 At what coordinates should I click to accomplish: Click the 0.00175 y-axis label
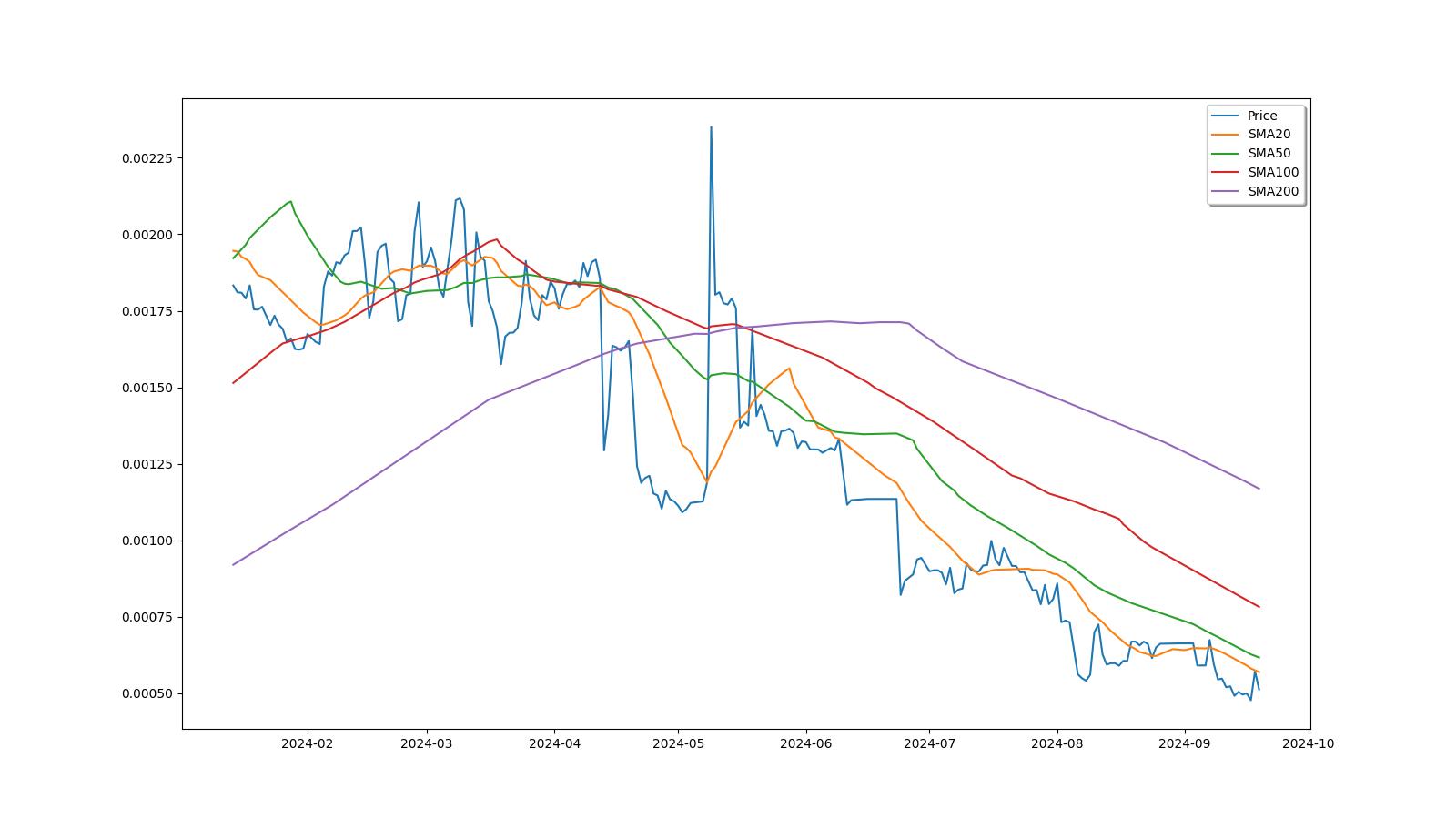pyautogui.click(x=147, y=311)
